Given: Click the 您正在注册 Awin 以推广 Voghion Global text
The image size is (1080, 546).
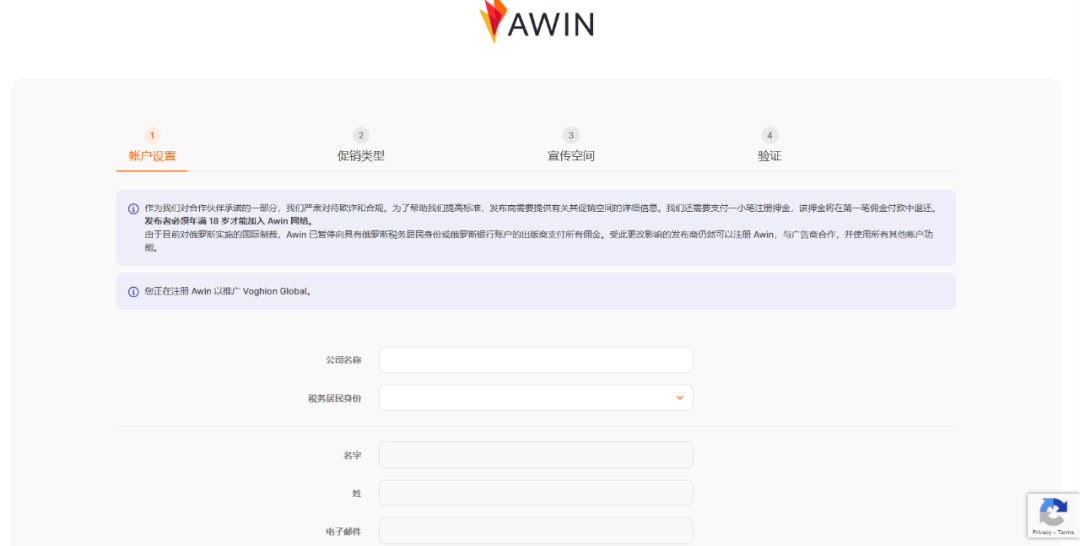Looking at the screenshot, I should 229,291.
